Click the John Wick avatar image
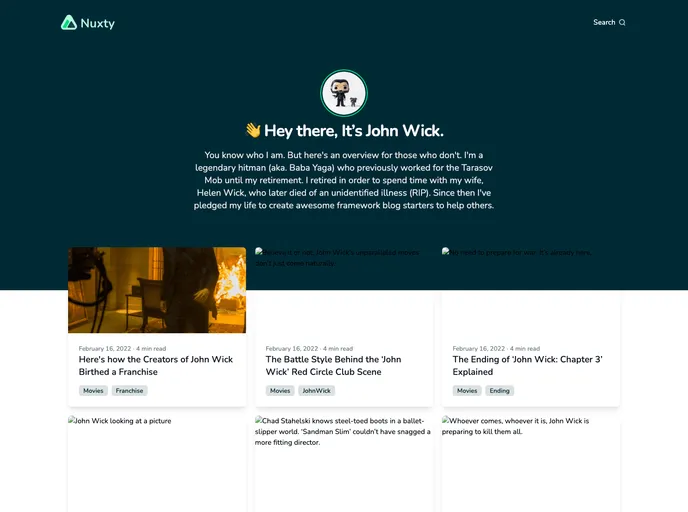Image resolution: width=688 pixels, height=512 pixels. pos(343,94)
